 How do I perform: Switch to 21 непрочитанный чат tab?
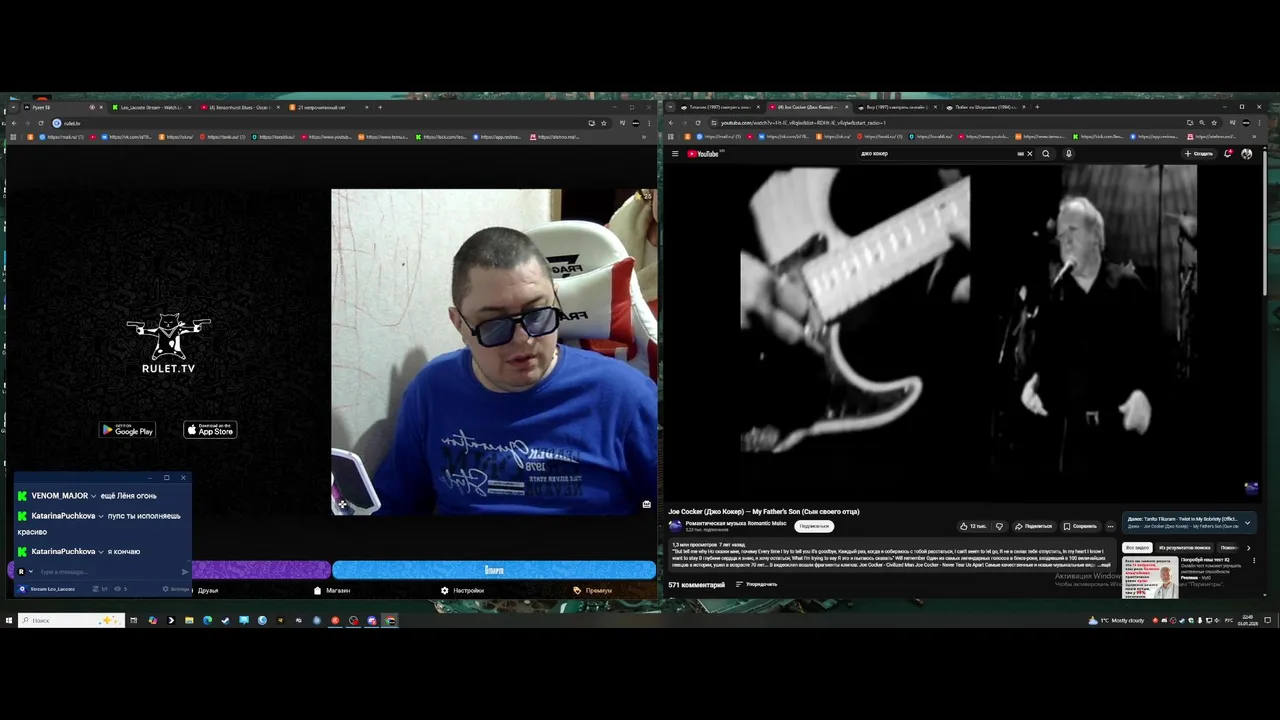(x=327, y=107)
